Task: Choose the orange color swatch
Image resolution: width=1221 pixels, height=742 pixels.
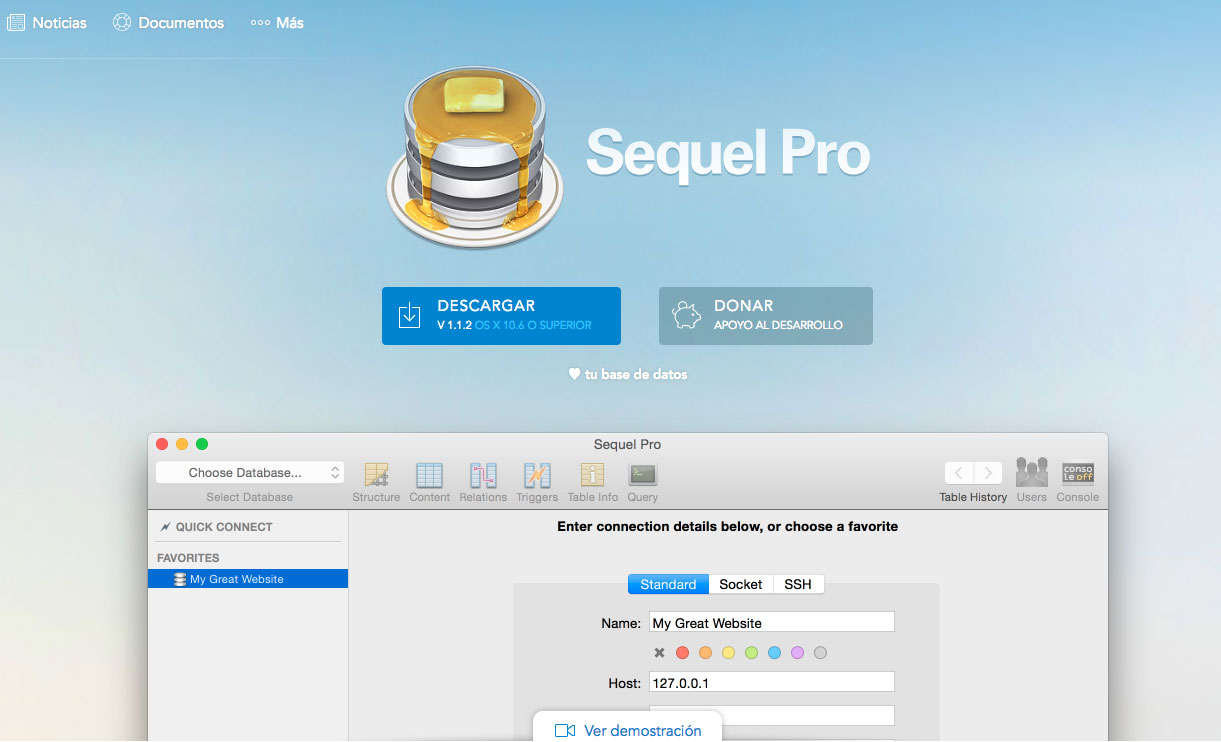Action: coord(705,653)
